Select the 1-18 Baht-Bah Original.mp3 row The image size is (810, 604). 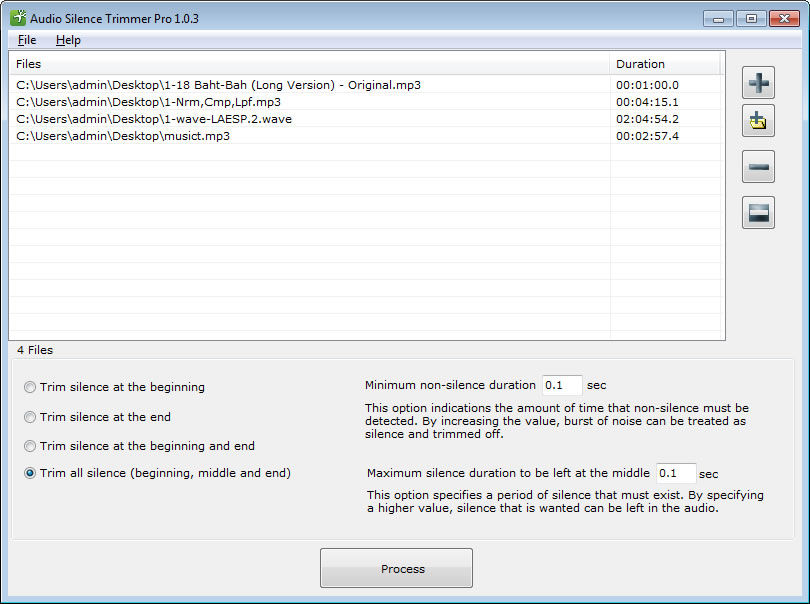[x=365, y=85]
